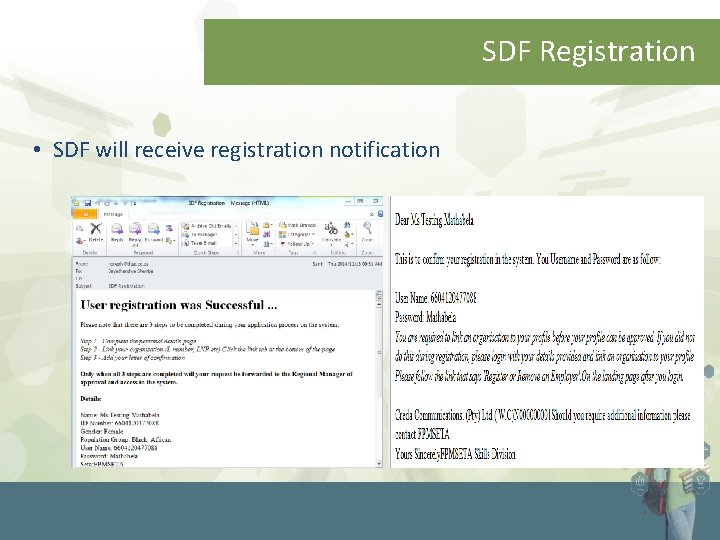The image size is (720, 540).
Task: Open the Rules icon dropdown in Move group
Action: 267,225
